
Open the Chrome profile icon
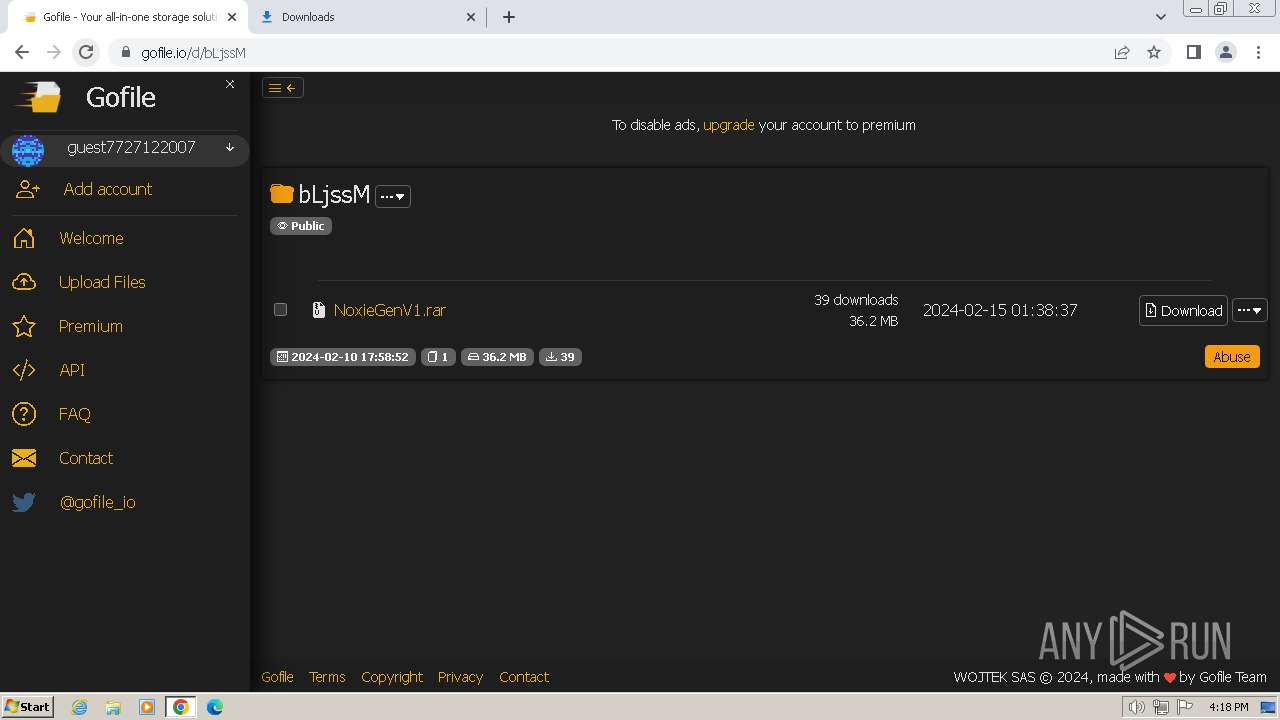pos(1226,53)
